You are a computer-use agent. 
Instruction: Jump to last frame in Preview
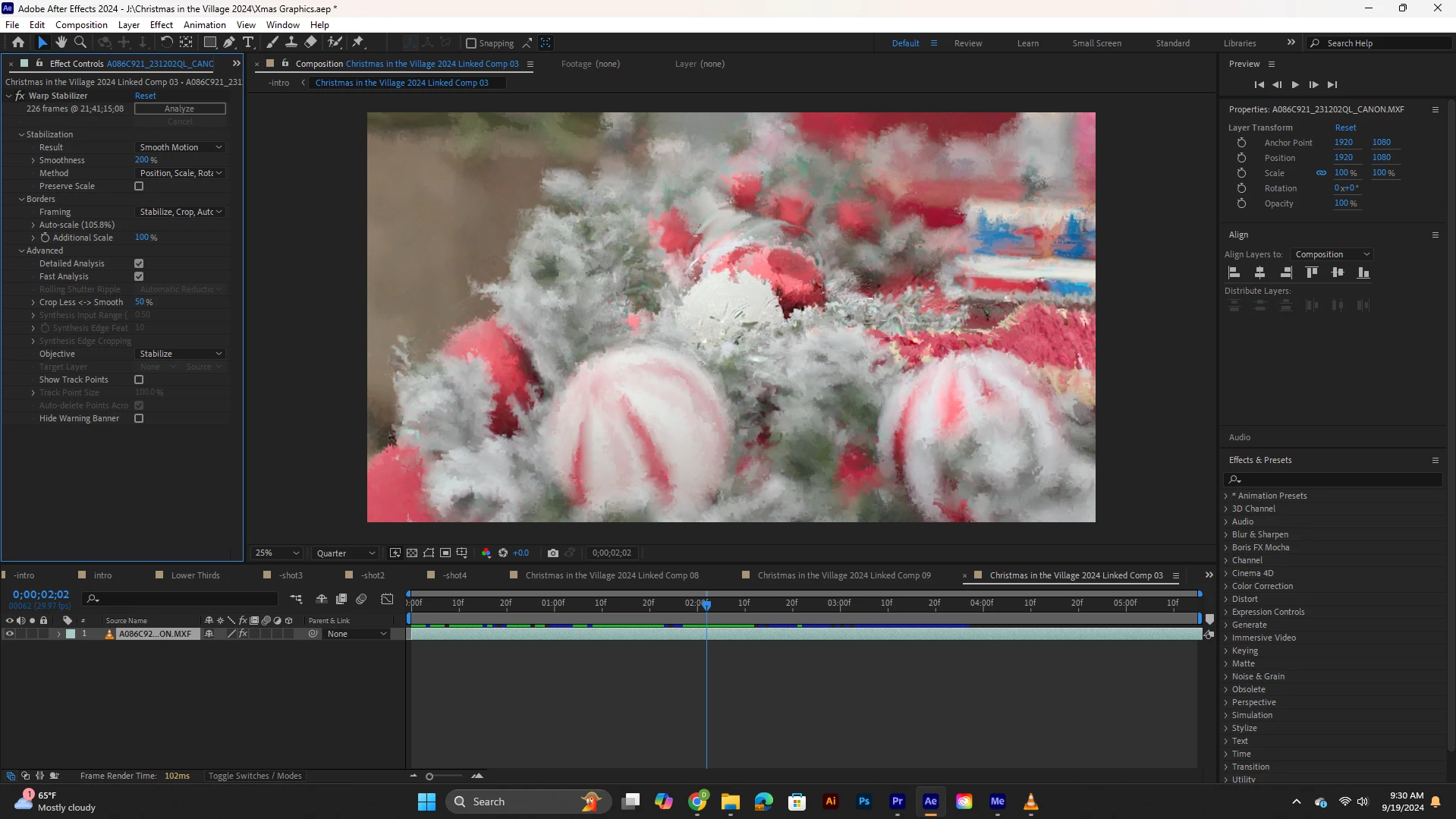(x=1332, y=85)
